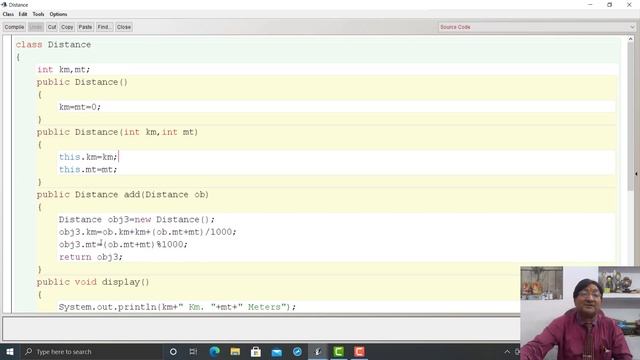
Task: Click 'public Distance add(Distance ob)' line
Action: click(122, 195)
